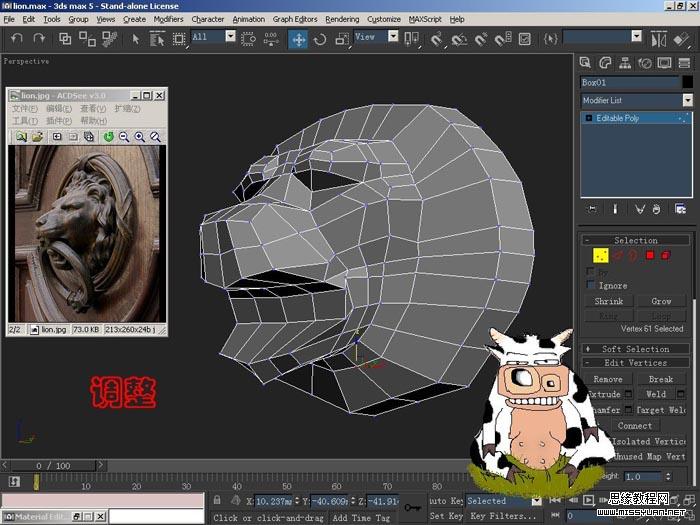Open the Modify command panel tab
The width and height of the screenshot is (700, 525).
pos(605,62)
